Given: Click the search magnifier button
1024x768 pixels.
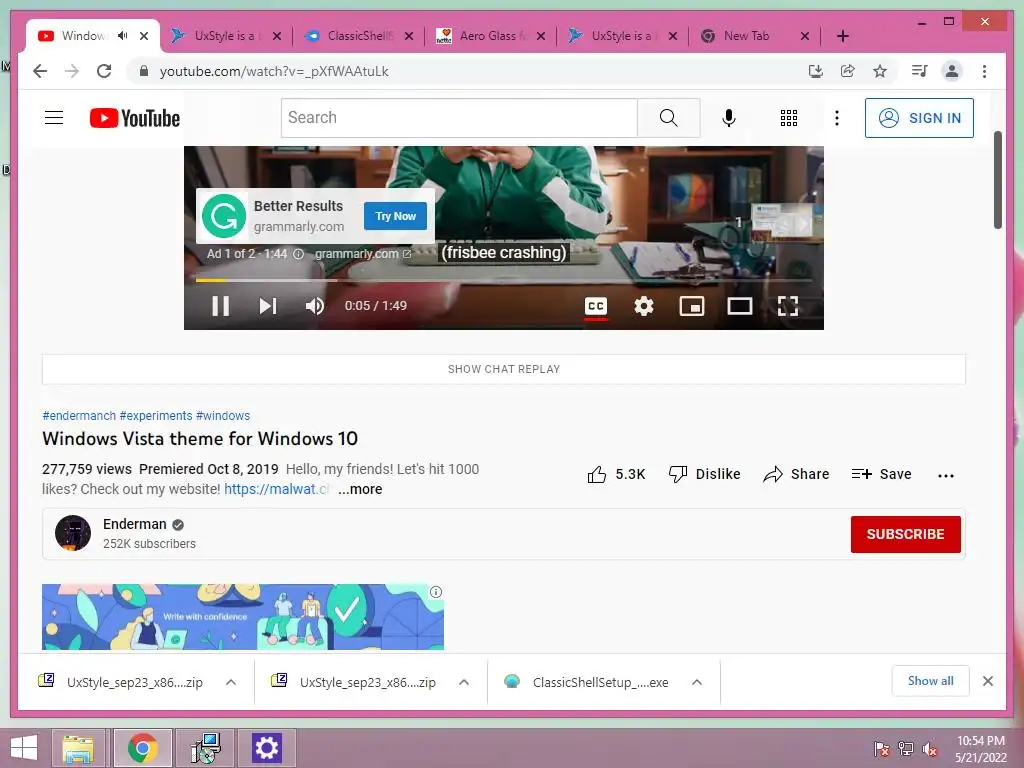Looking at the screenshot, I should pyautogui.click(x=669, y=118).
